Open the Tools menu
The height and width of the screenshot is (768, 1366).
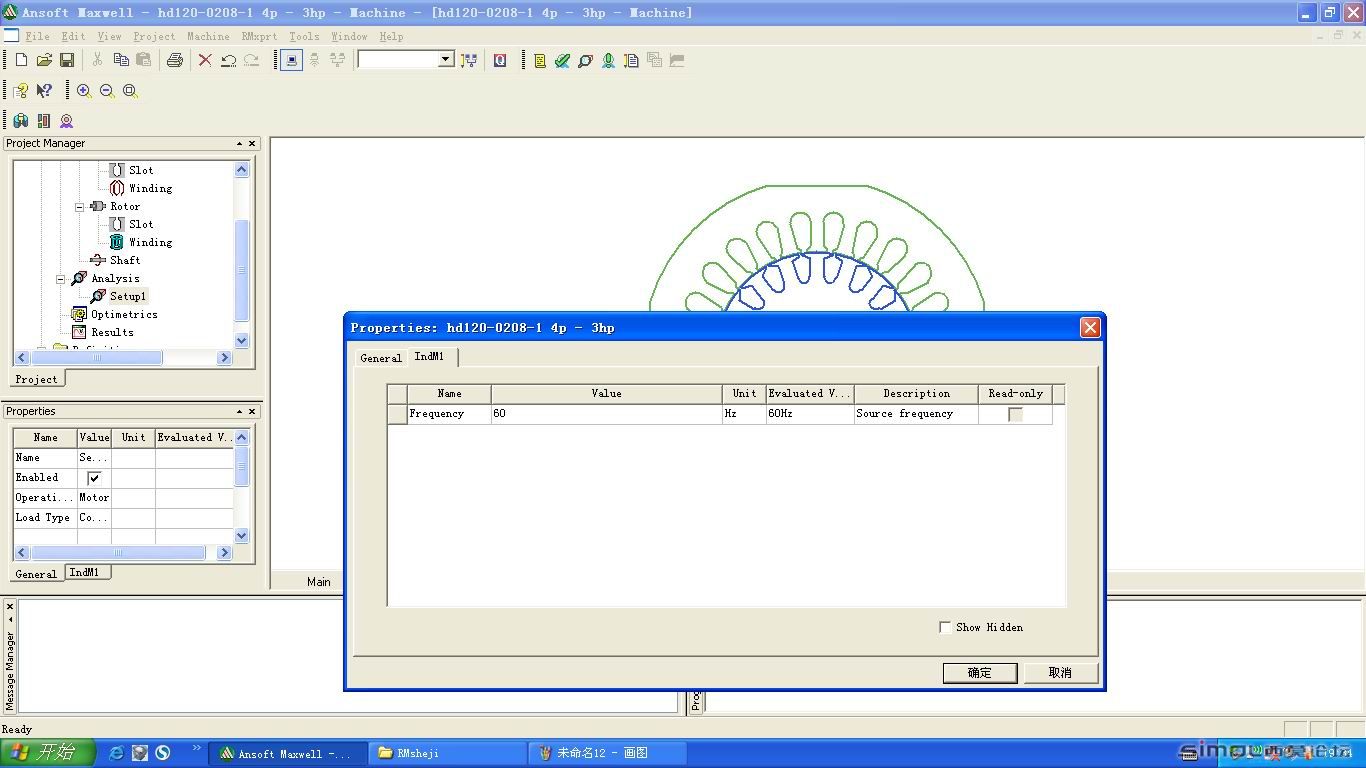click(x=304, y=36)
